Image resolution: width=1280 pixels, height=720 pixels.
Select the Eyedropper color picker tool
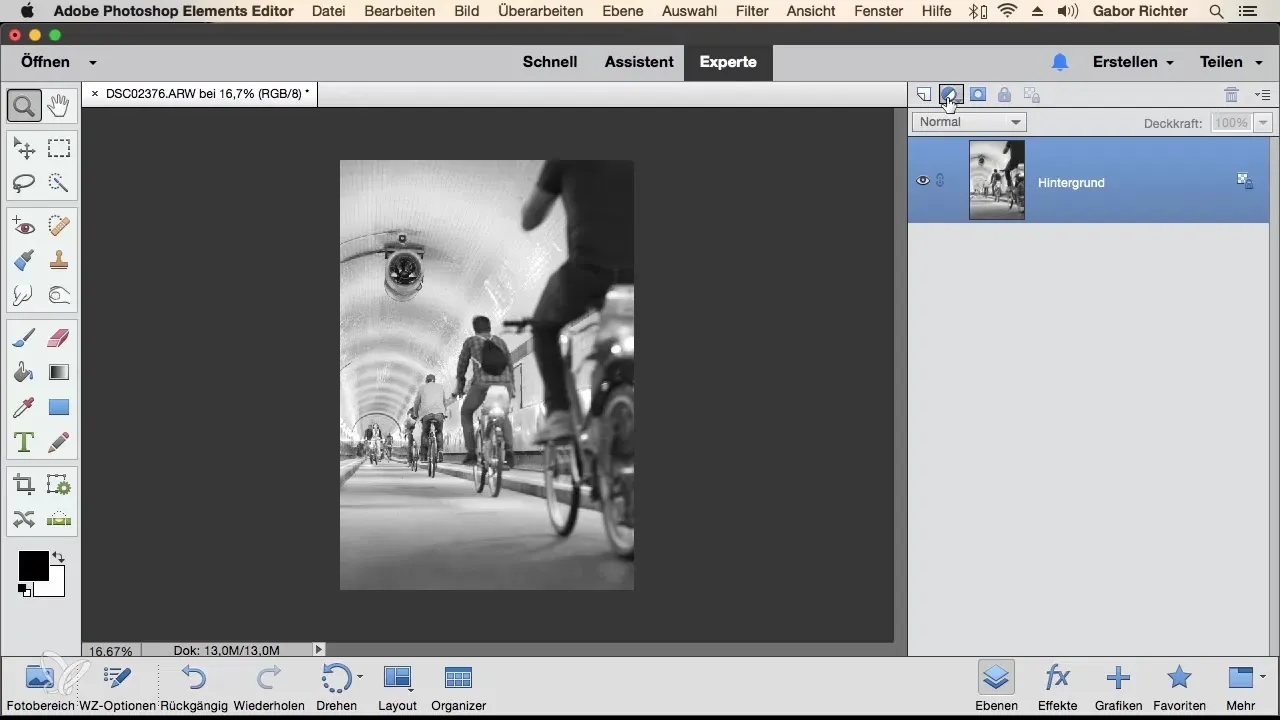click(x=24, y=407)
